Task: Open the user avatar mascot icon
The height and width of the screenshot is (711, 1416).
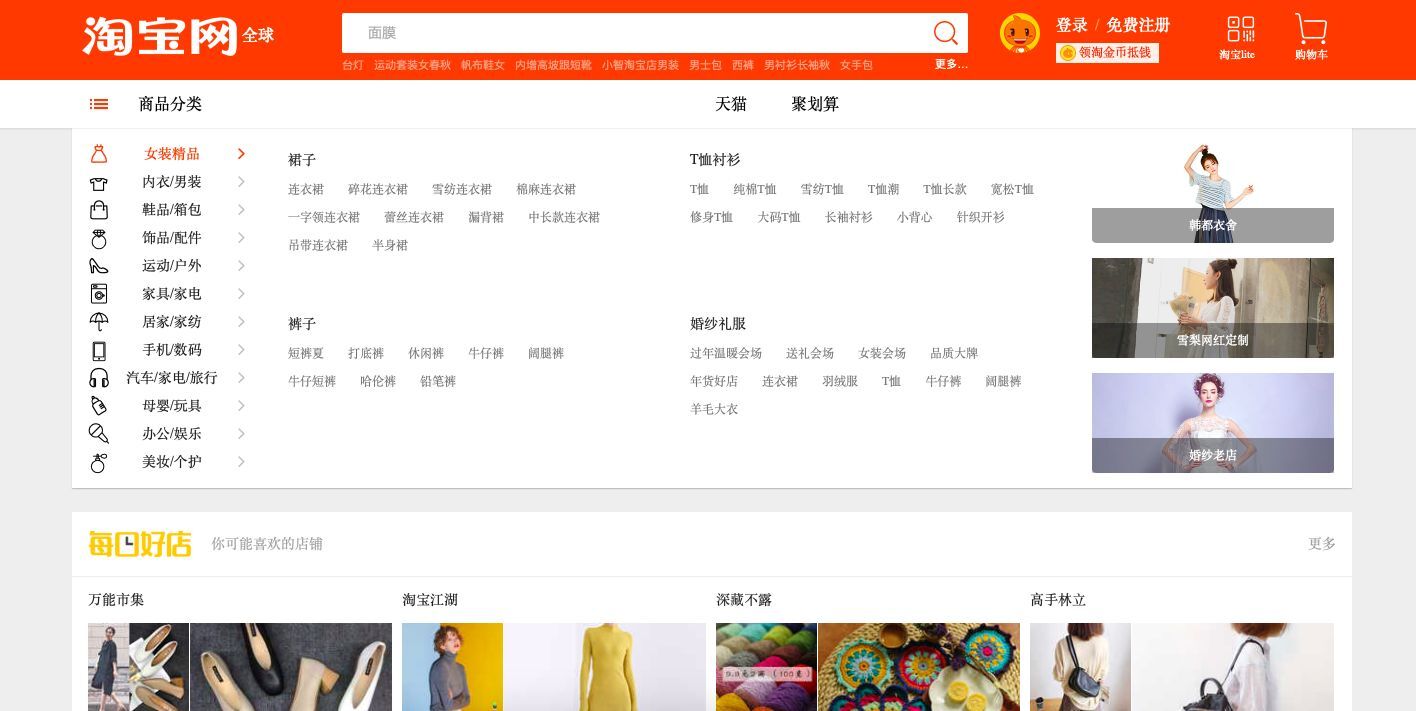Action: pyautogui.click(x=1019, y=33)
